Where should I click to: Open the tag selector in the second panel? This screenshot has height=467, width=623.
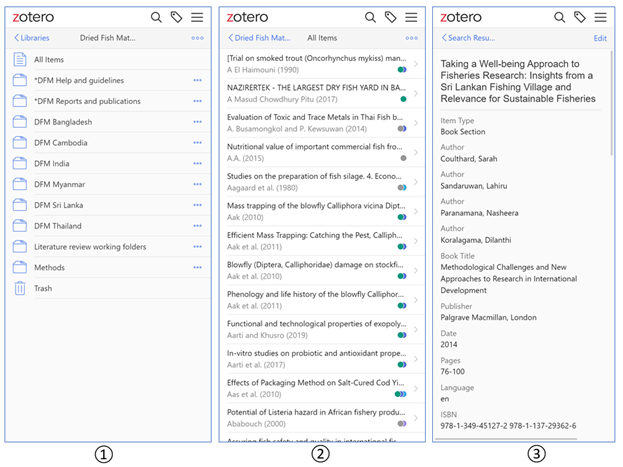pos(391,17)
